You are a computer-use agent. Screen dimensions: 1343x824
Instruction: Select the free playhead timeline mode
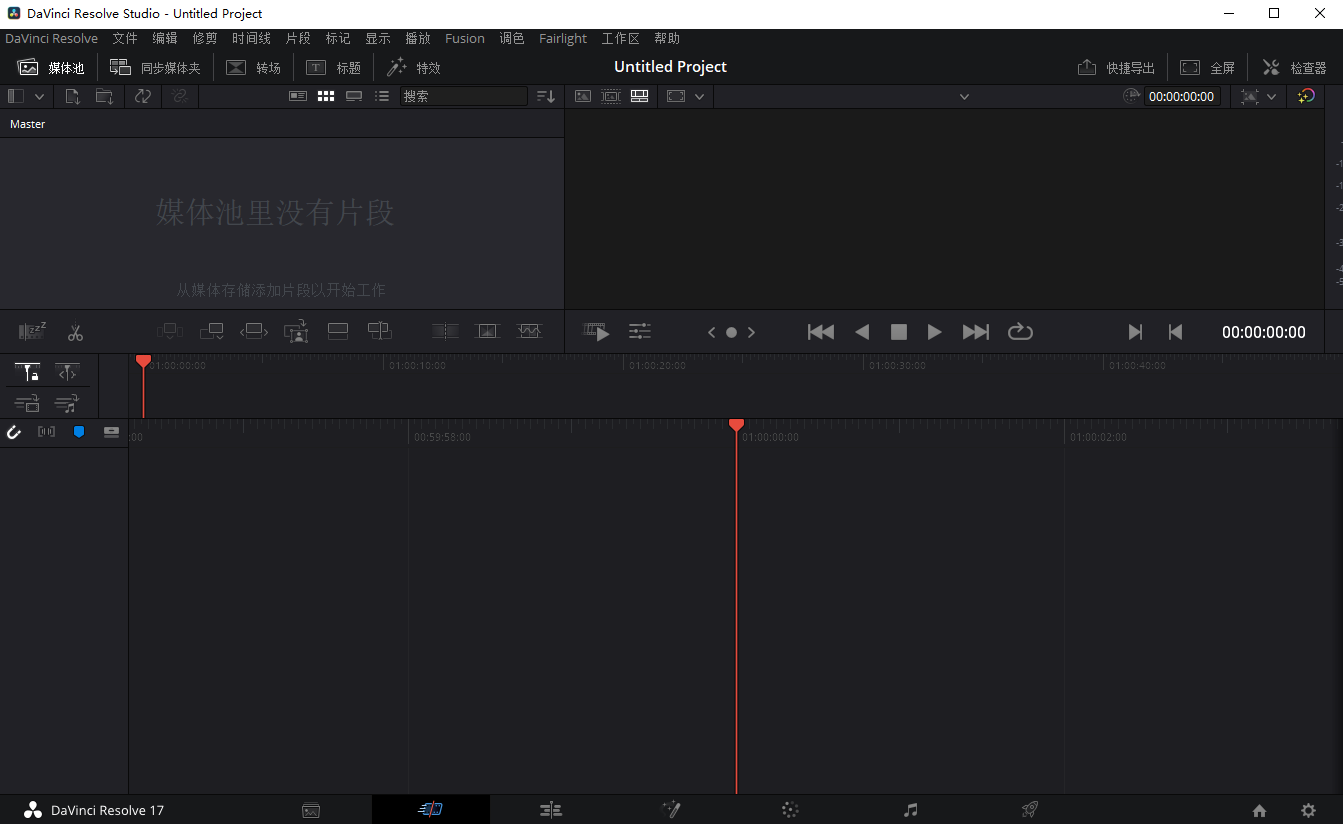(67, 373)
